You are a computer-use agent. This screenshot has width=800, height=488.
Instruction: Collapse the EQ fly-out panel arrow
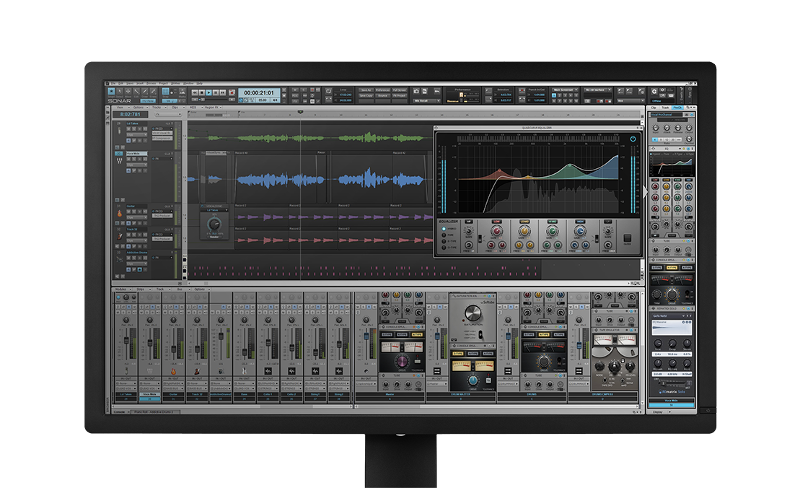coord(645,193)
